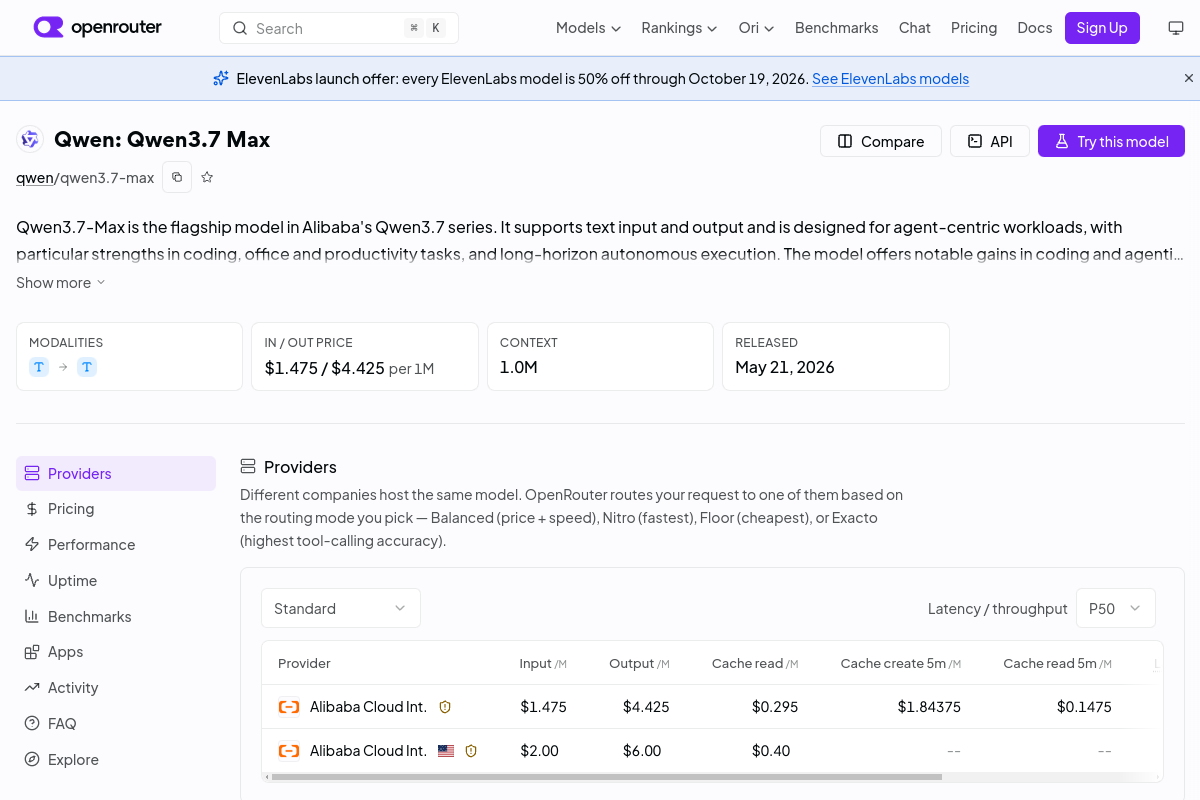Favorite the model with the star icon
This screenshot has height=800, width=1200.
pos(207,177)
